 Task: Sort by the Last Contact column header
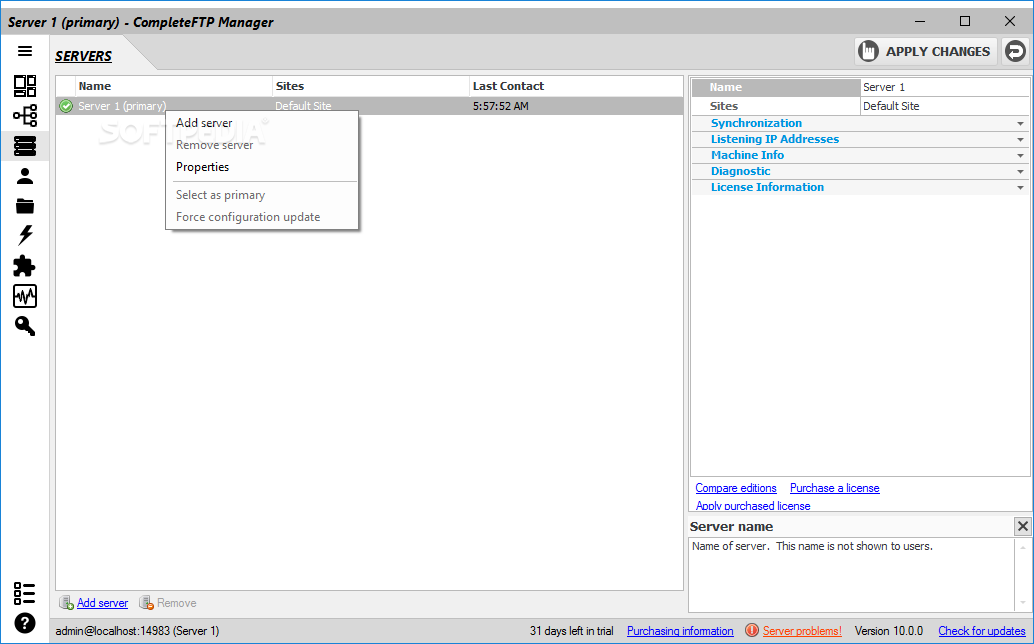pyautogui.click(x=576, y=86)
